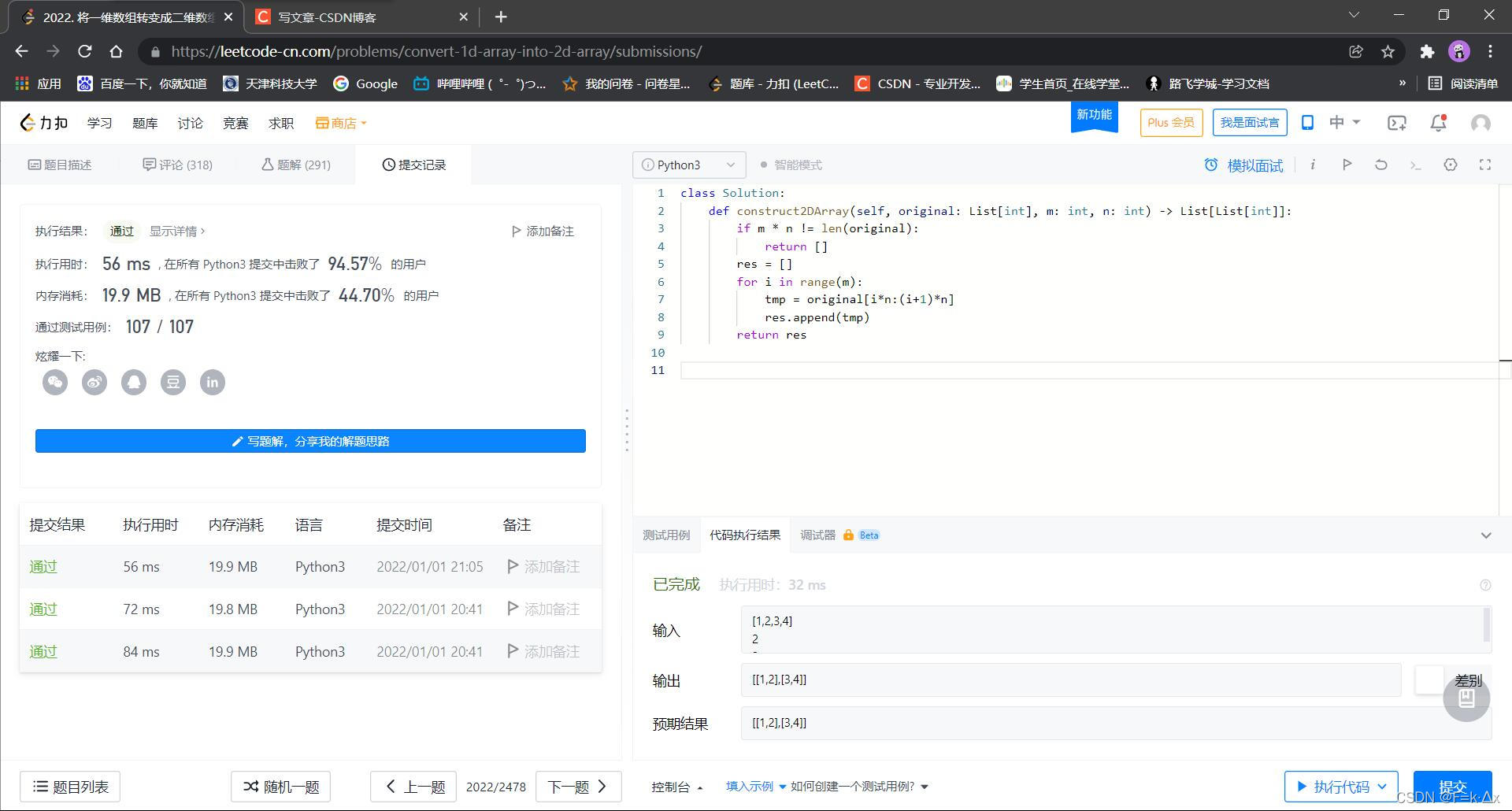Viewport: 1512px width, 811px height.
Task: Switch to 题目描述 tab
Action: [60, 165]
